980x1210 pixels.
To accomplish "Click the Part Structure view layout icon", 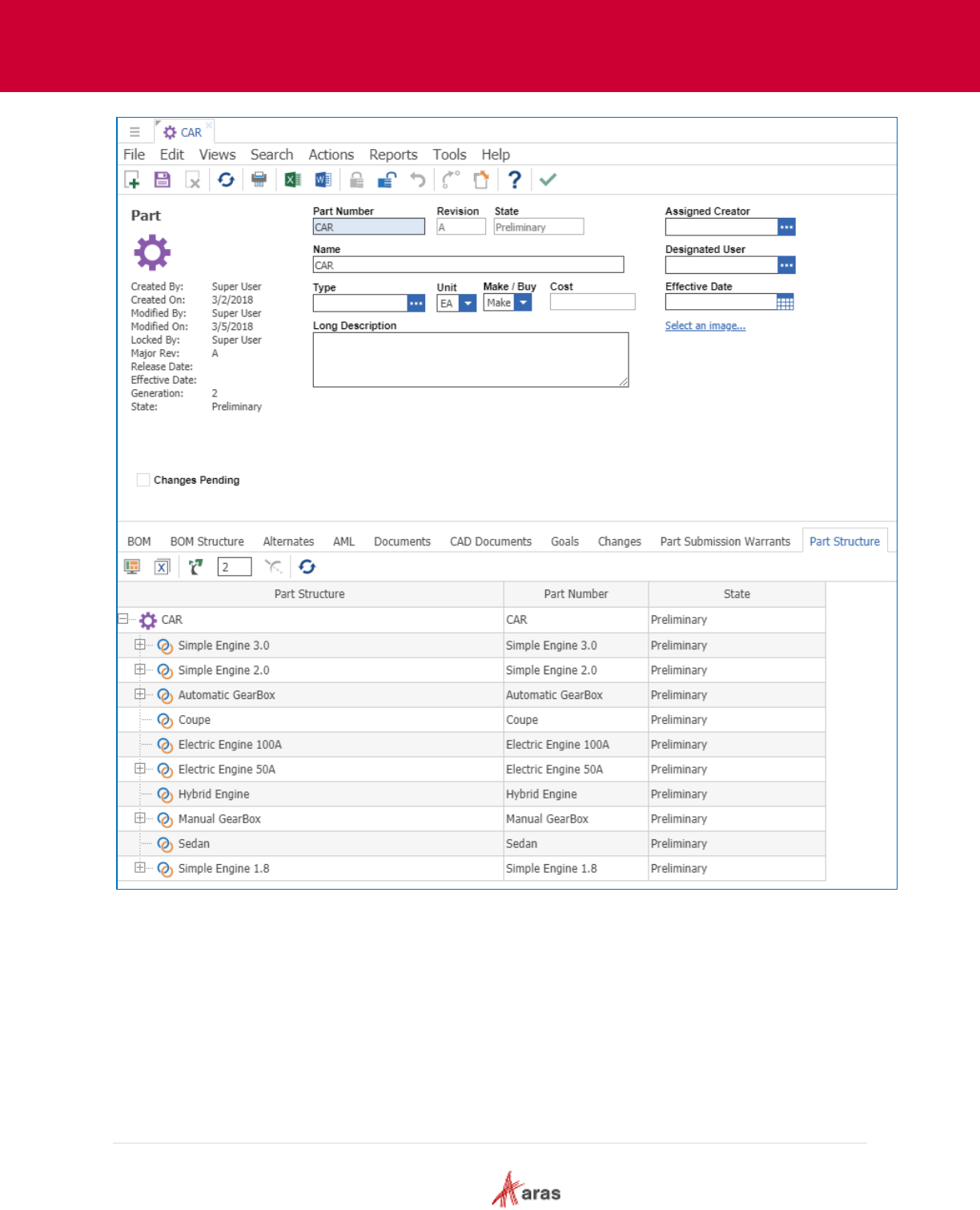I will [x=132, y=567].
